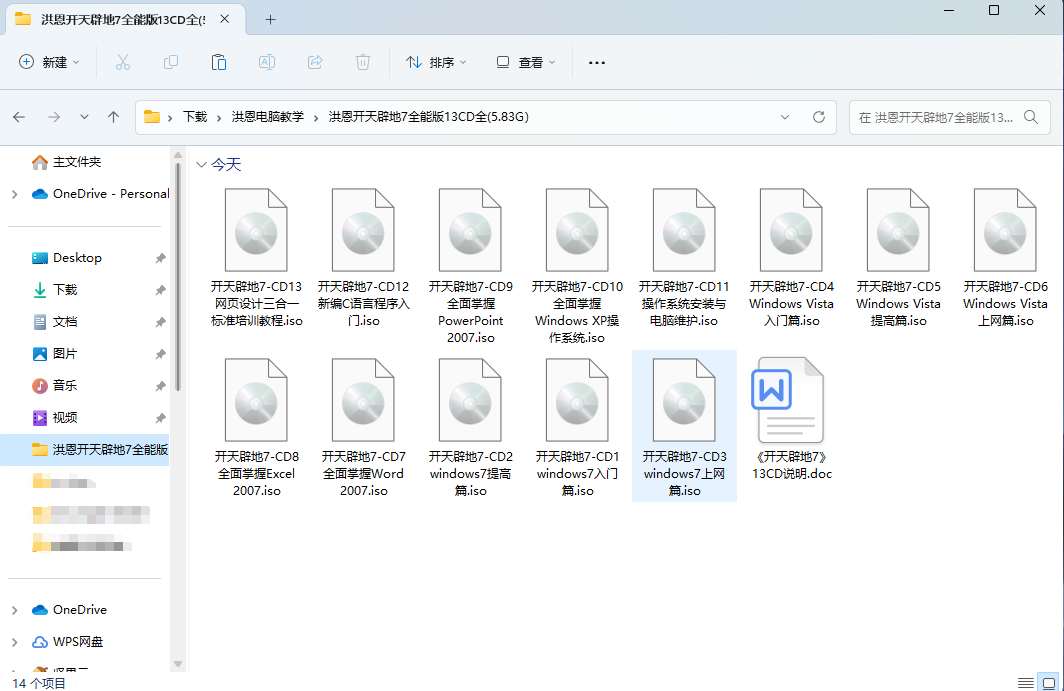
Task: Click the Share icon in toolbar
Action: (315, 62)
